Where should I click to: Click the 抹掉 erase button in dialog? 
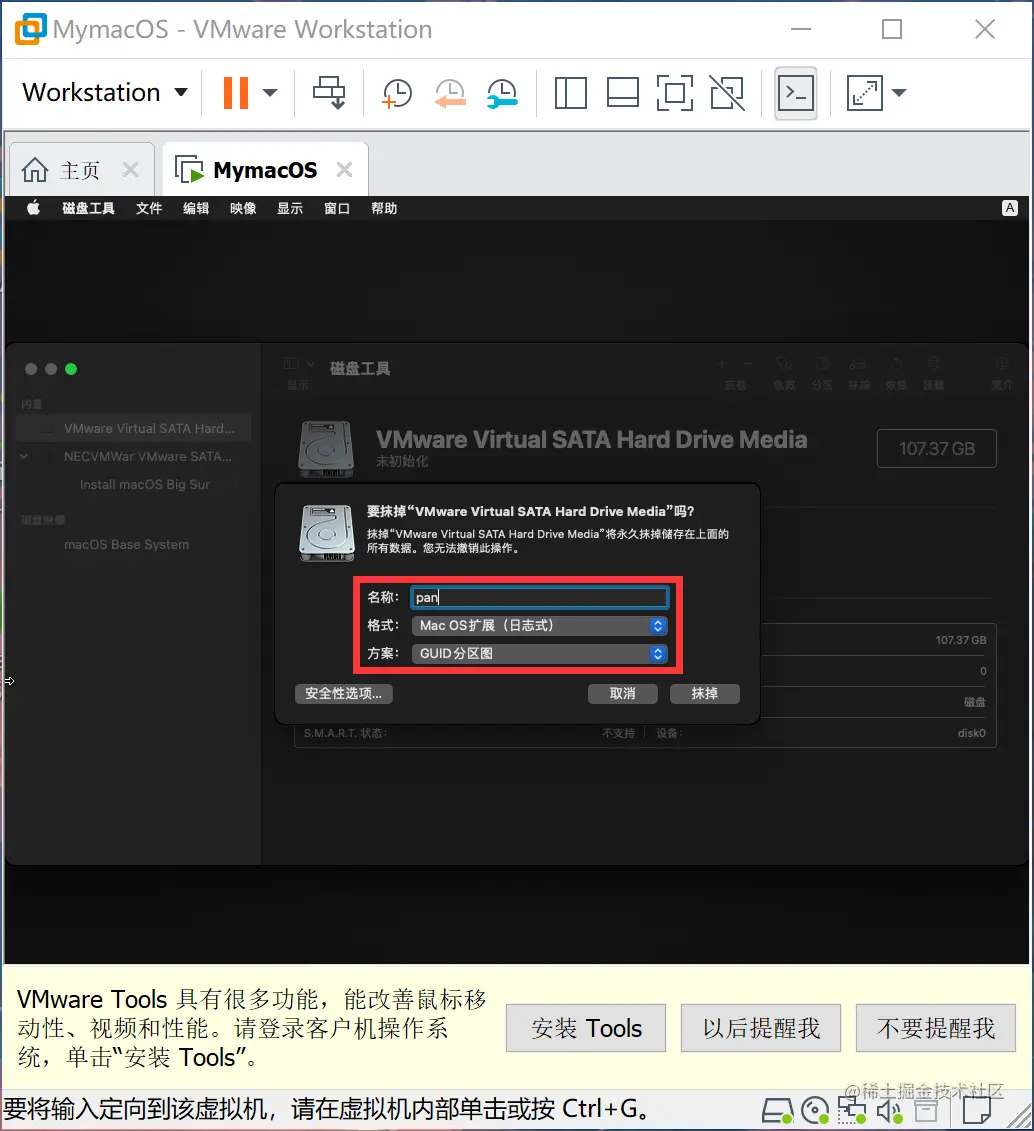(704, 694)
